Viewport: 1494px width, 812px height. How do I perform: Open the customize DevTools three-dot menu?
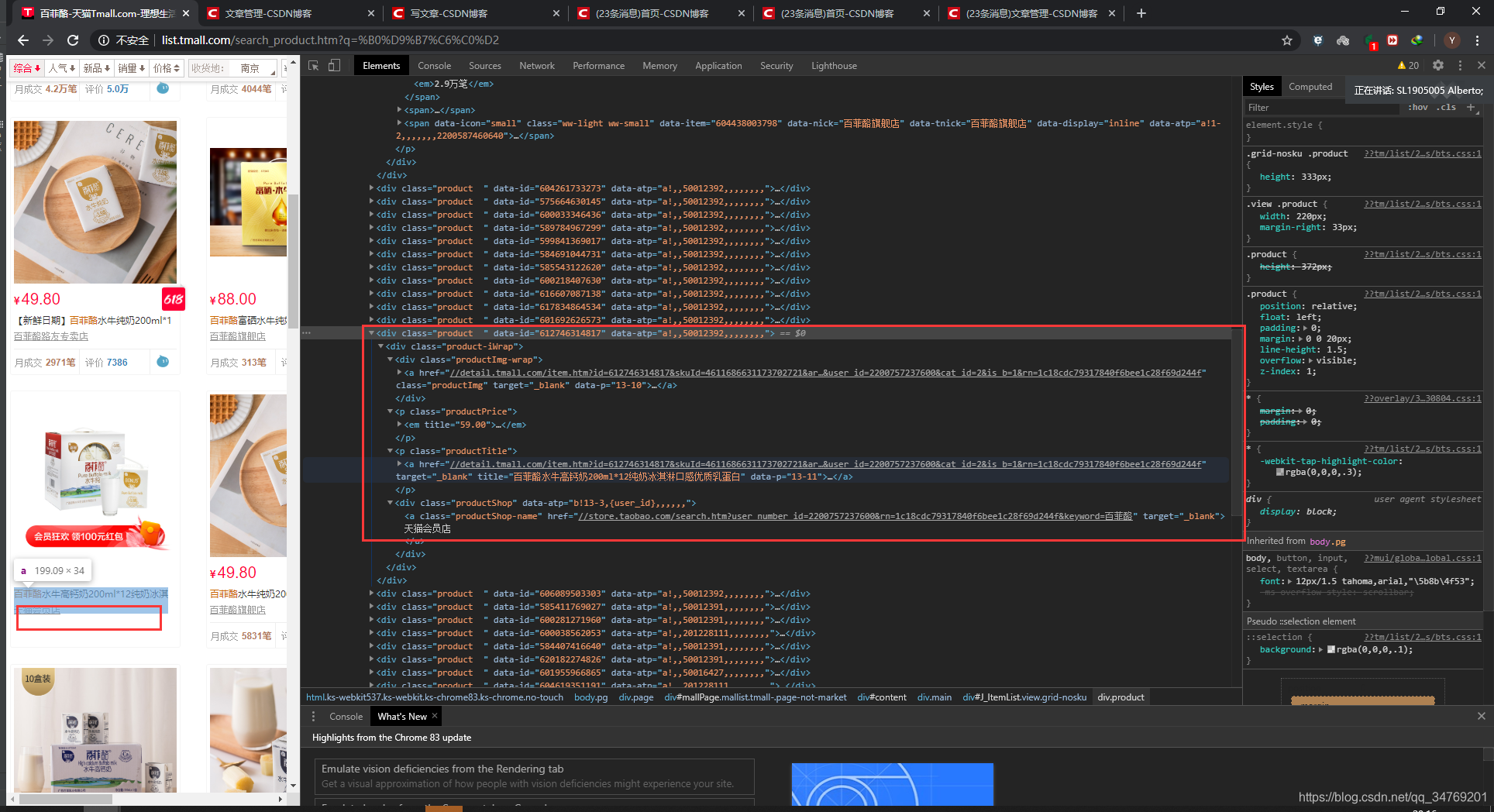pos(1460,65)
